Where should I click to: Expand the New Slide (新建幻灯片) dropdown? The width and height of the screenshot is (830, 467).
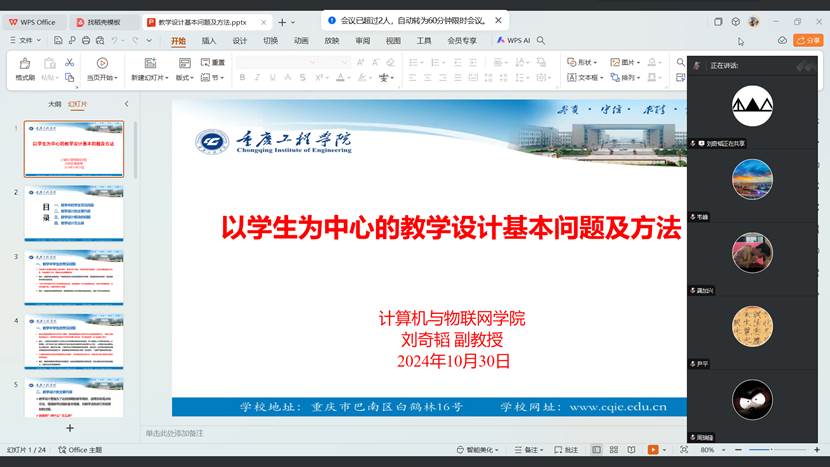point(147,77)
